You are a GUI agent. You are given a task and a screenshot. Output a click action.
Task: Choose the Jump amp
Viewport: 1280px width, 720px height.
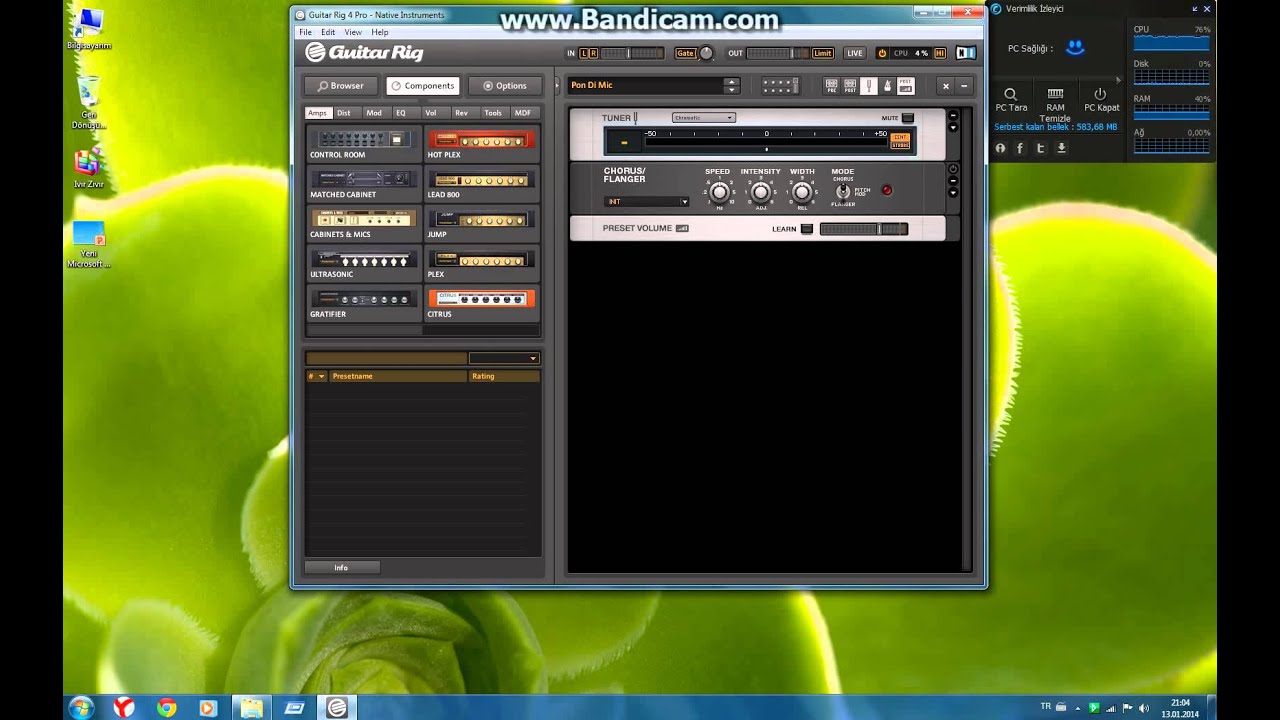pos(481,224)
